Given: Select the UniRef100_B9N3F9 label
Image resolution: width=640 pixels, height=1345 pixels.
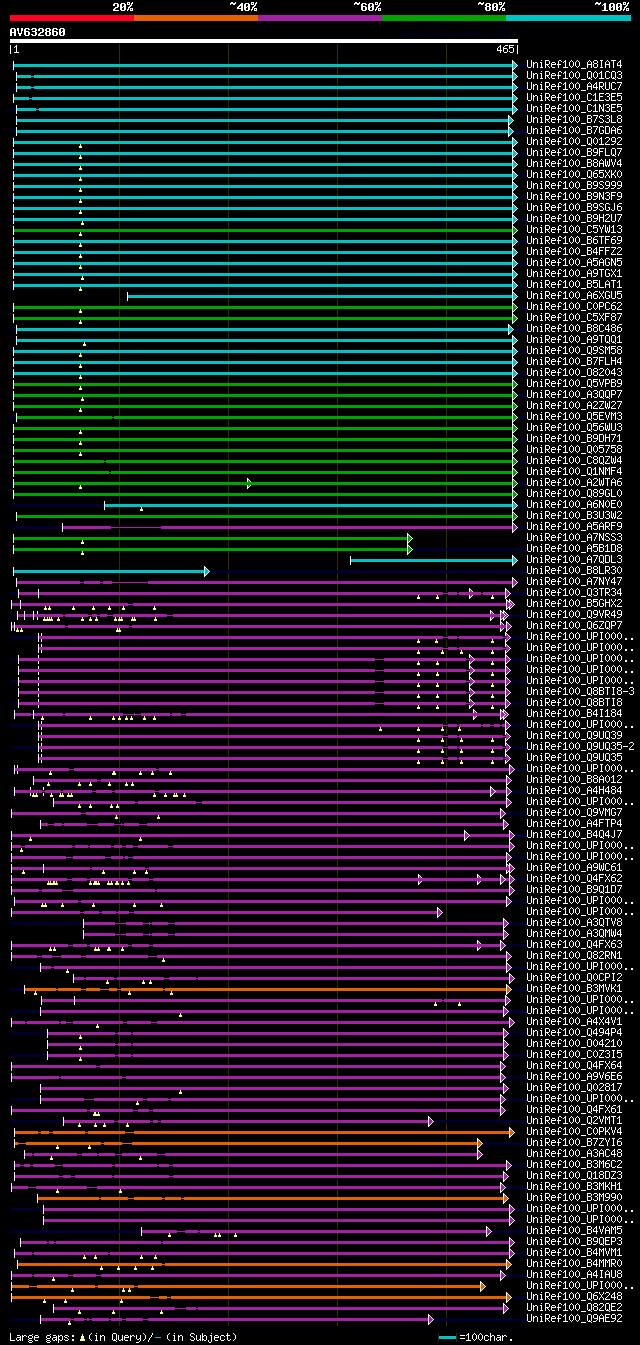Looking at the screenshot, I should 574,196.
